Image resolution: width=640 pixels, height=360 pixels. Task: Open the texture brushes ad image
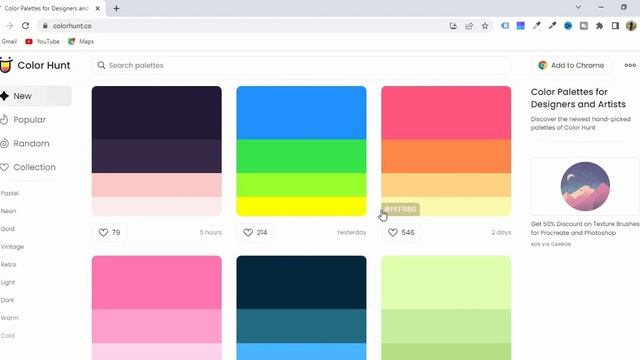click(585, 186)
